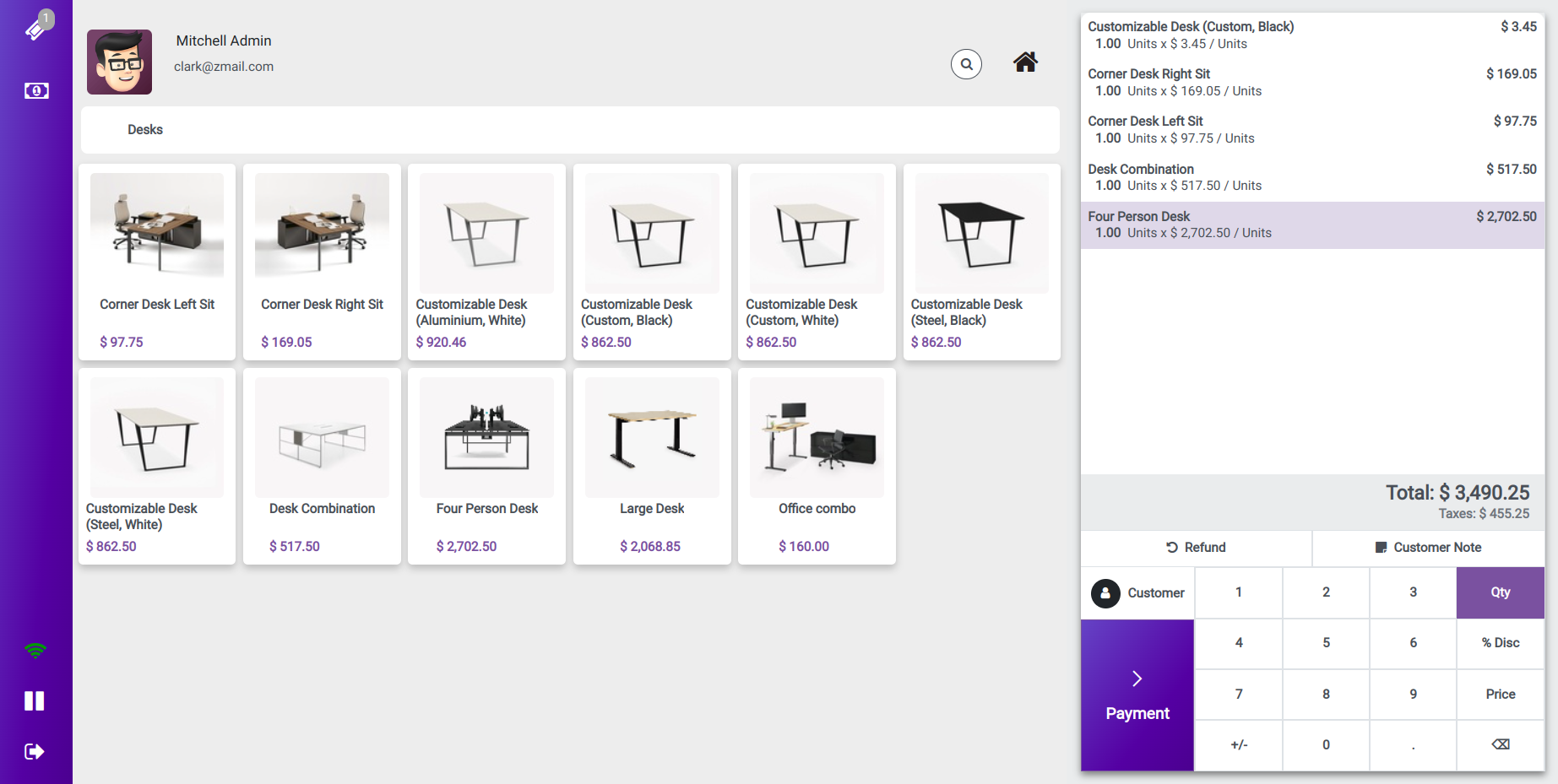
Task: Switch numpad to % Disc mode
Action: coord(1500,643)
